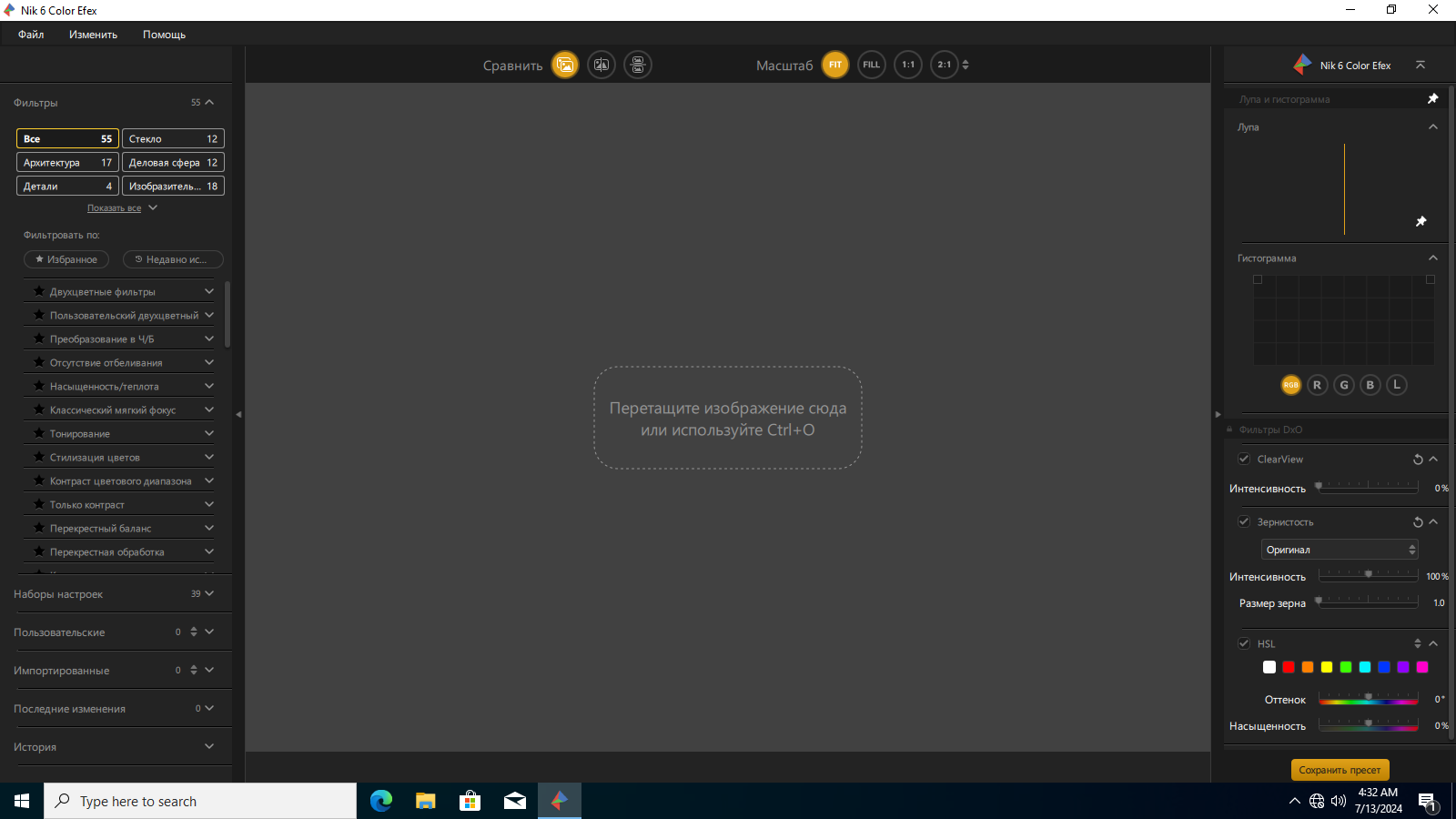1456x819 pixels.
Task: Toggle the ClearView checkbox
Action: click(x=1244, y=459)
